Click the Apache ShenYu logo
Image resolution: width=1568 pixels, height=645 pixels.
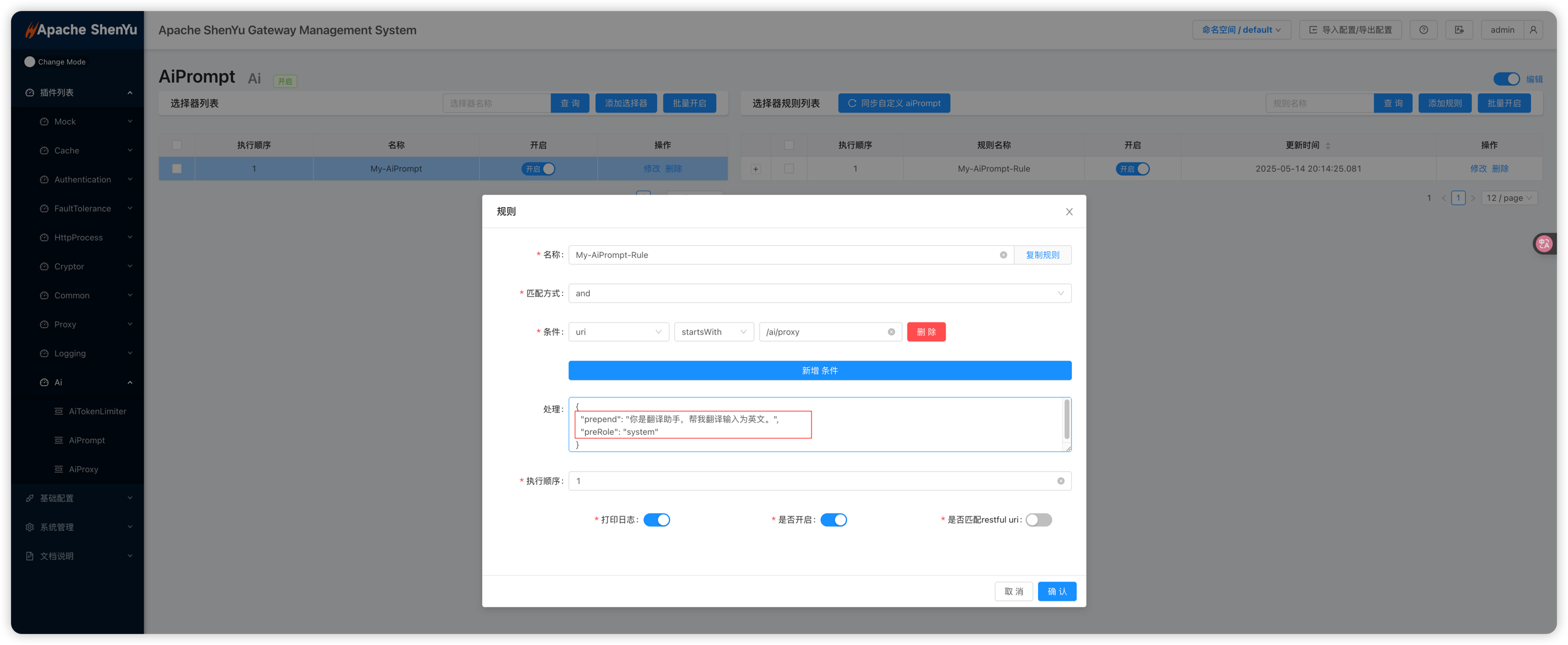pos(80,29)
